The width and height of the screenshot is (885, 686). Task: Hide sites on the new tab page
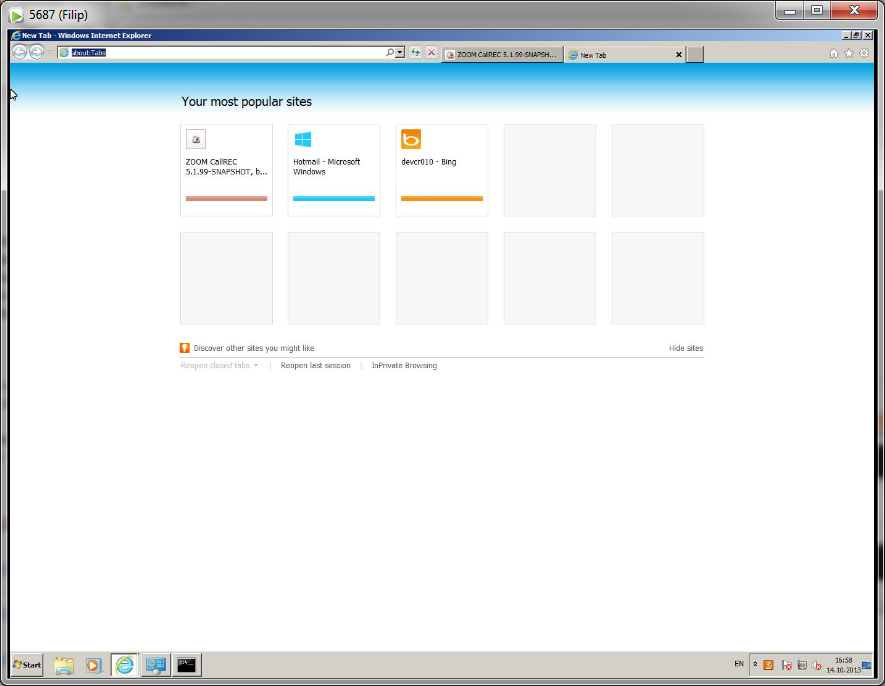[686, 347]
